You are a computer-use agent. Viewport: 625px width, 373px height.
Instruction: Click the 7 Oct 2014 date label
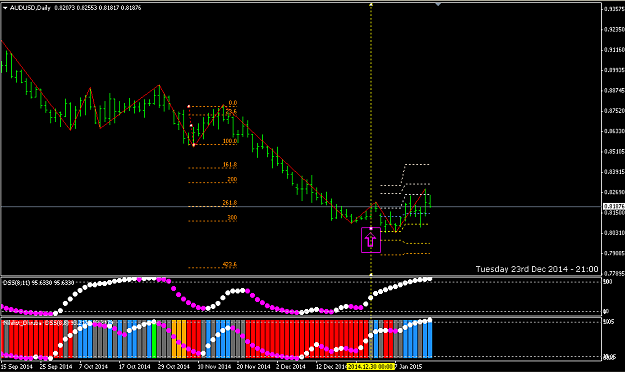pos(93,366)
